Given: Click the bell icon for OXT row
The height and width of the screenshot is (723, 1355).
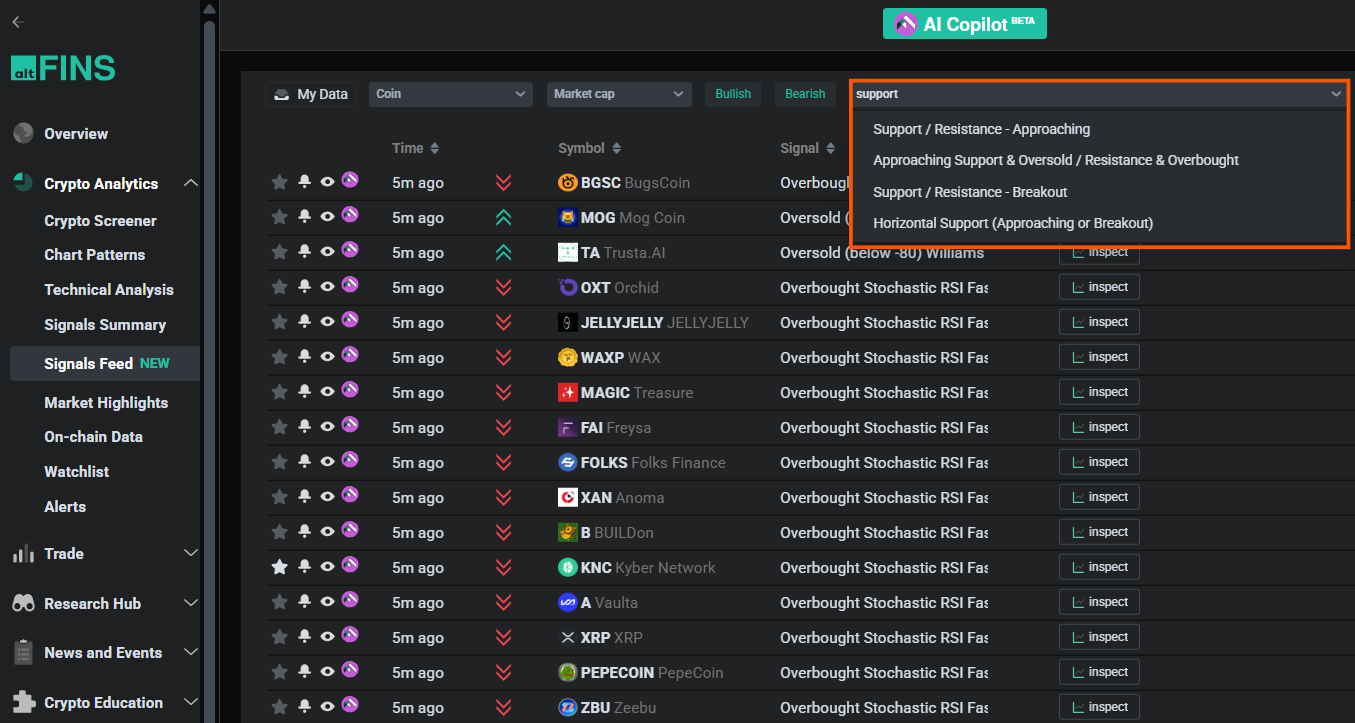Looking at the screenshot, I should click(x=304, y=287).
